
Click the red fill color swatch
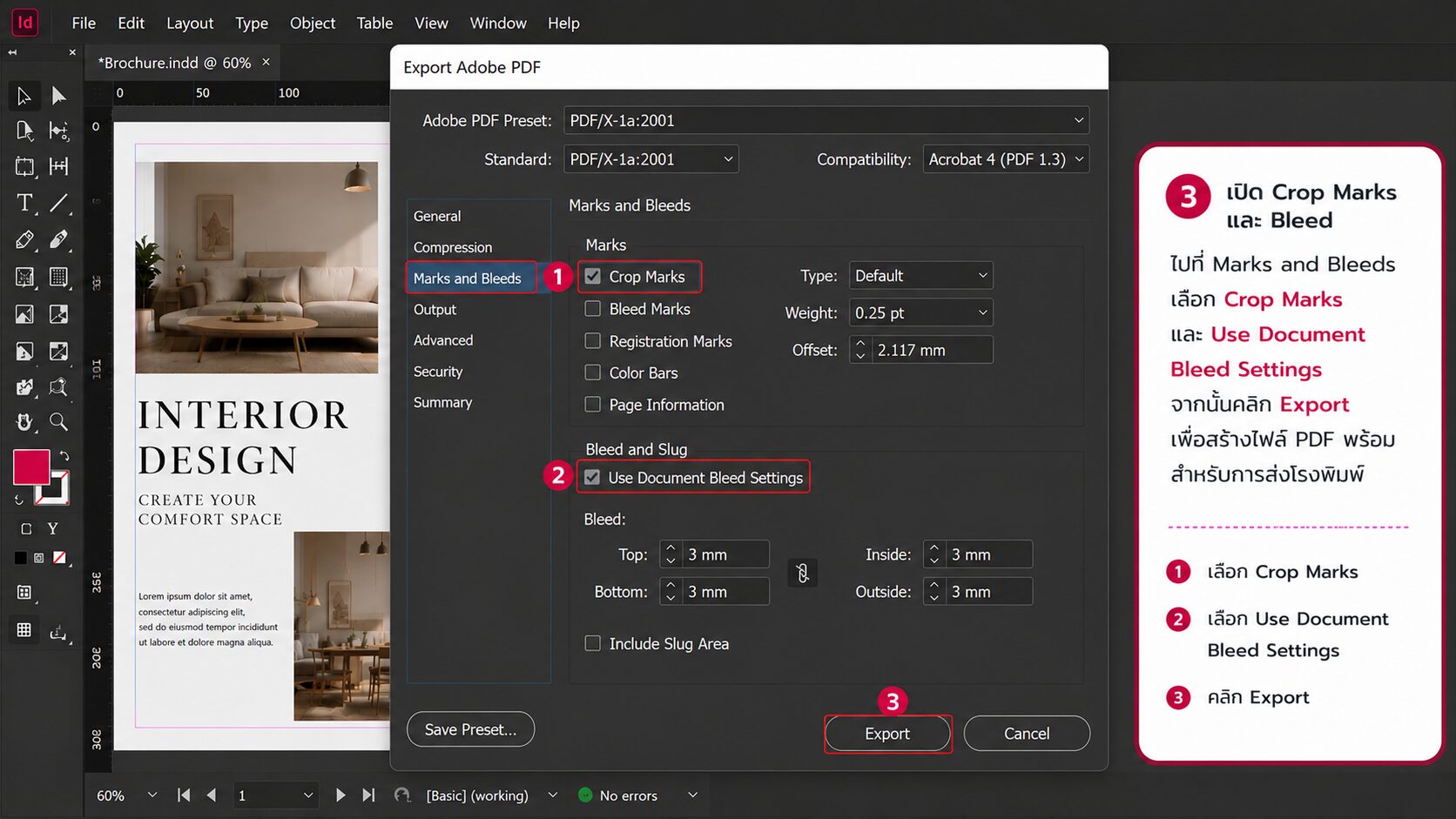click(x=31, y=467)
